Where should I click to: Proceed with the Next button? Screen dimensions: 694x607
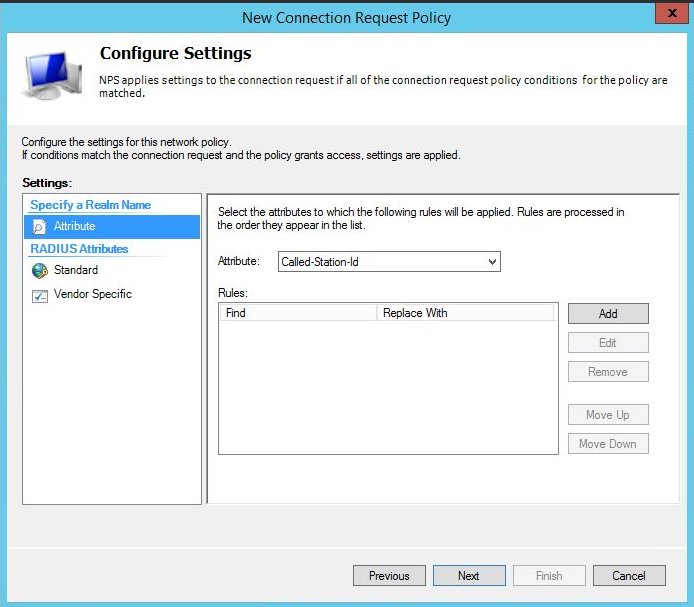point(468,576)
